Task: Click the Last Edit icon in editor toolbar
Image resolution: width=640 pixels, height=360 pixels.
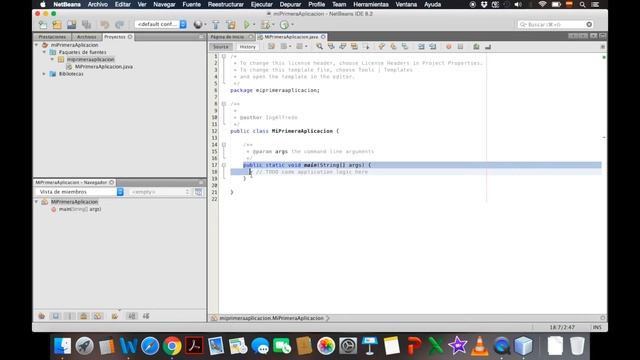Action: pyautogui.click(x=271, y=47)
